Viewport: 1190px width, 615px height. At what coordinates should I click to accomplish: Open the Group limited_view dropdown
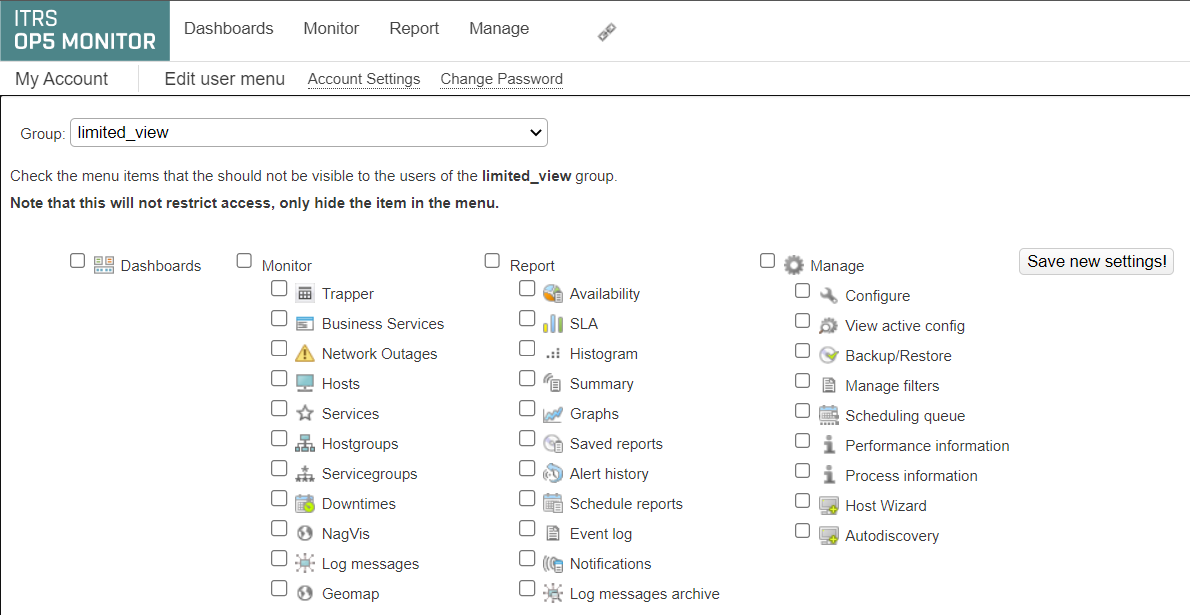click(x=309, y=132)
